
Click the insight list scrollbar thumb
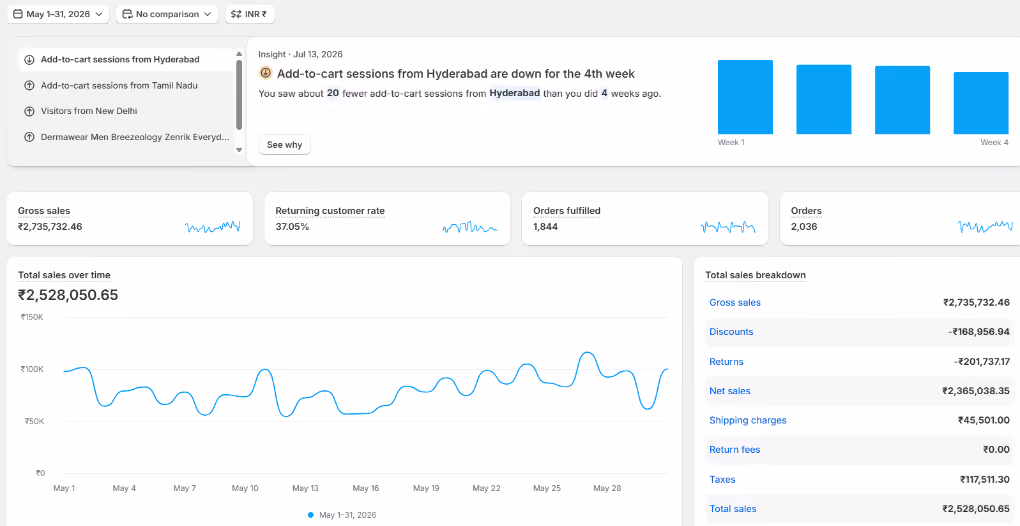(x=239, y=95)
